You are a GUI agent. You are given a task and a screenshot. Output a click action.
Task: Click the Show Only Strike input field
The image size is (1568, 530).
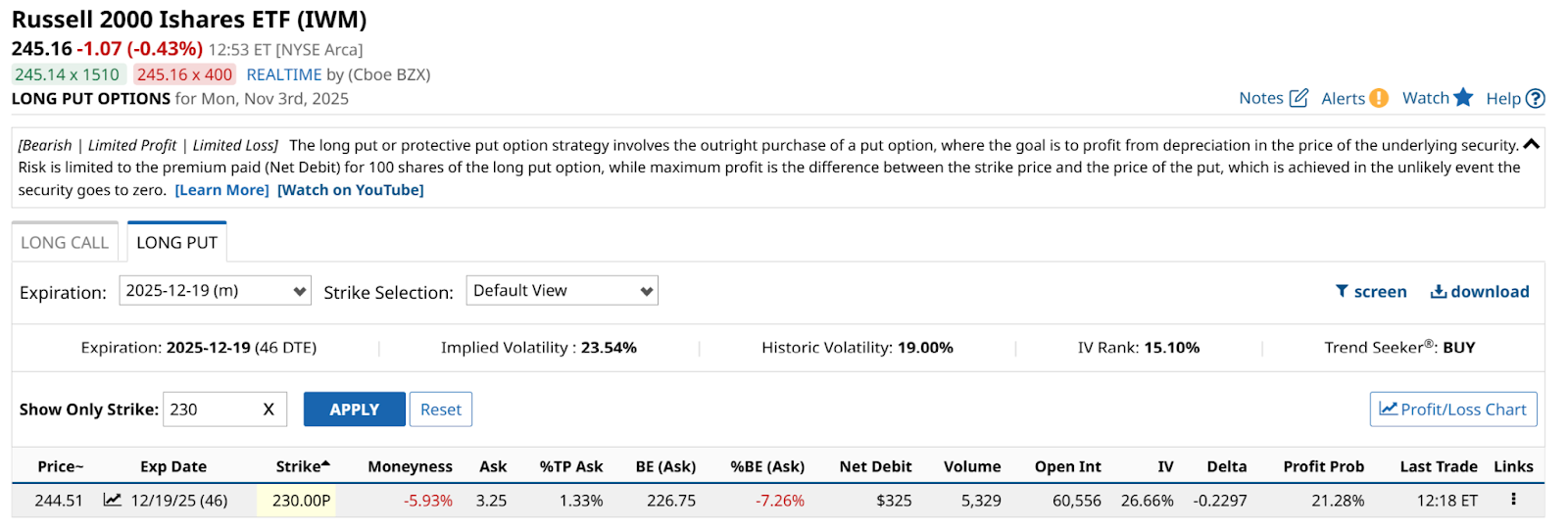coord(210,410)
